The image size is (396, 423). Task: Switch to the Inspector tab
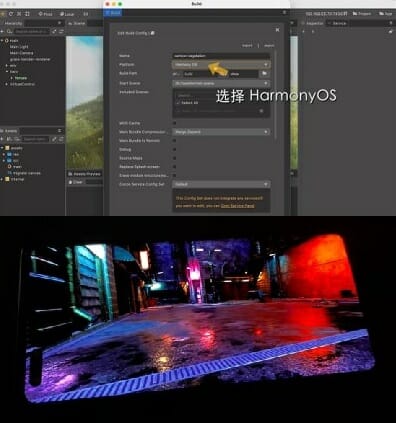pyautogui.click(x=313, y=23)
